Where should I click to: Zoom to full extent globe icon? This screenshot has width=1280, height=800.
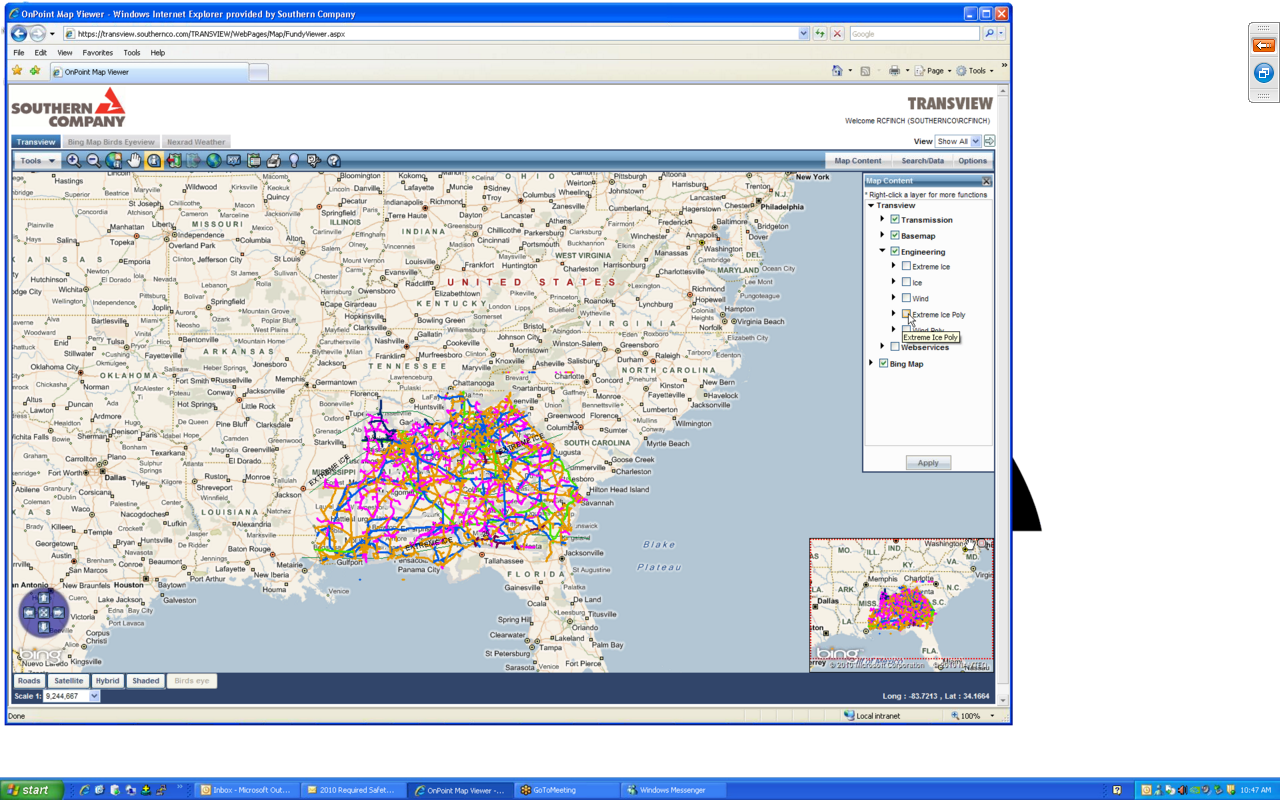pos(214,160)
